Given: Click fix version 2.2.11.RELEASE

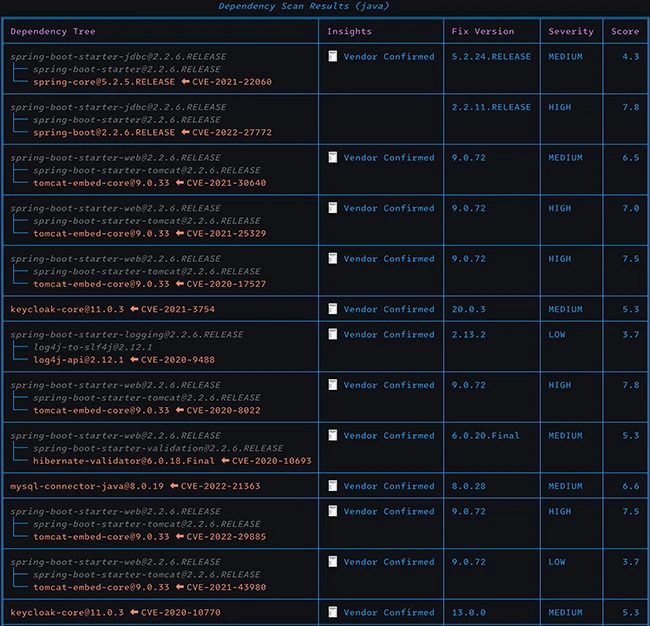Looking at the screenshot, I should 491,107.
